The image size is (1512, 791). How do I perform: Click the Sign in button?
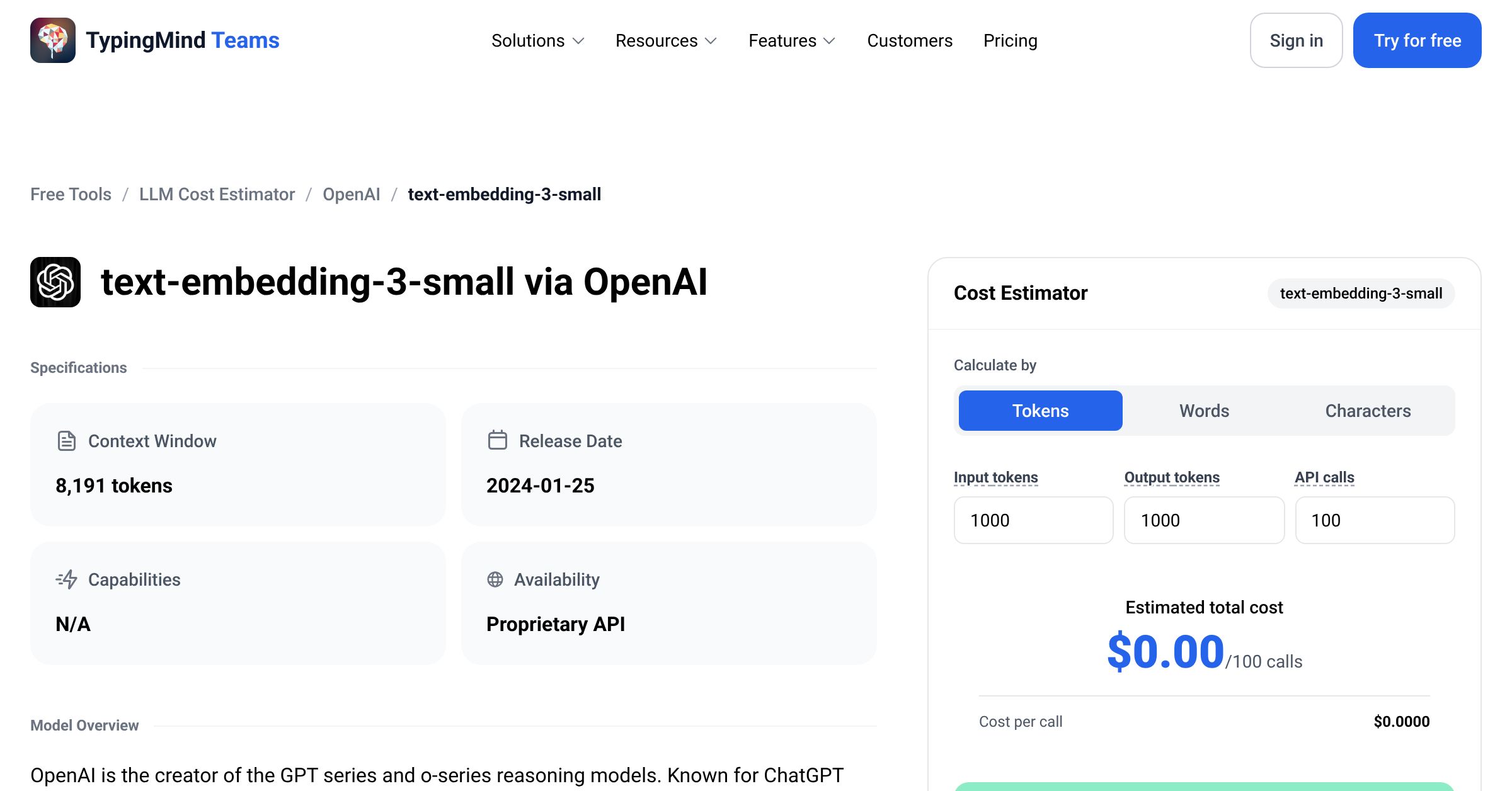coord(1297,40)
